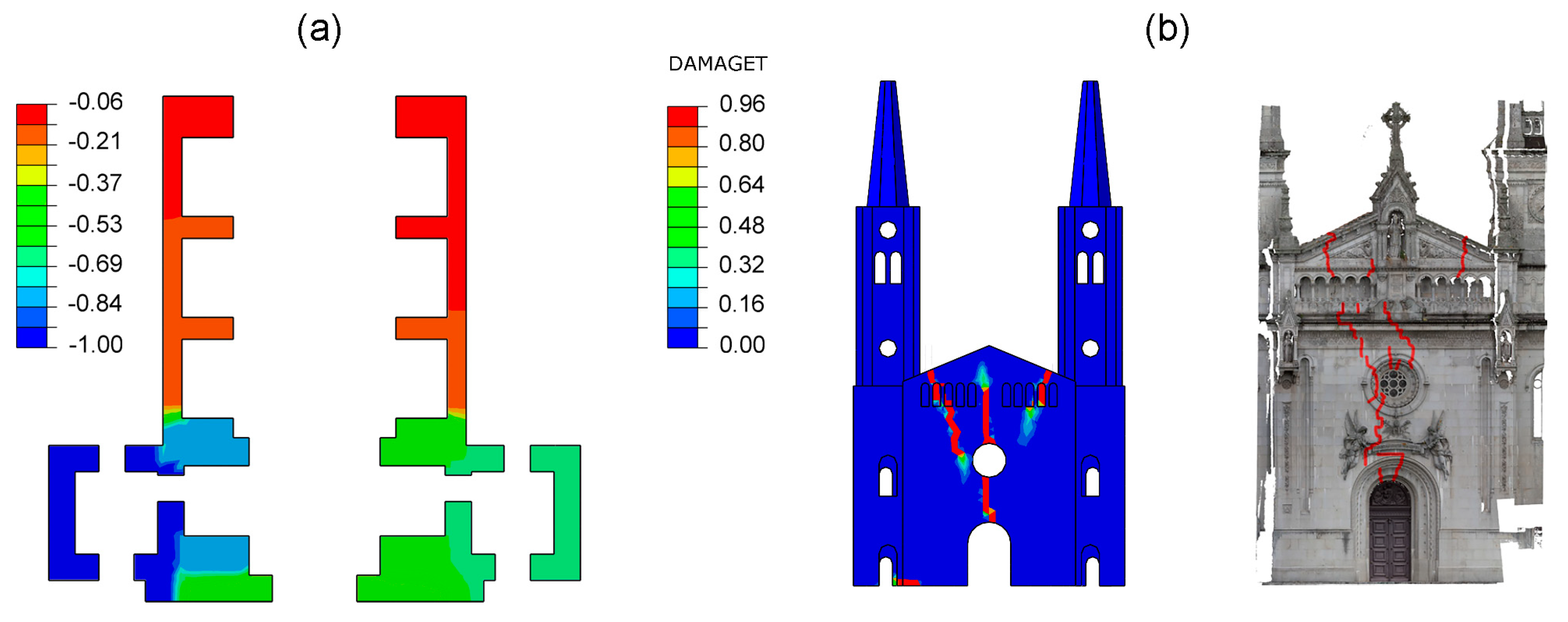This screenshot has height=622, width=1568.
Task: Click the DAMAGET legend title
Action: (717, 64)
